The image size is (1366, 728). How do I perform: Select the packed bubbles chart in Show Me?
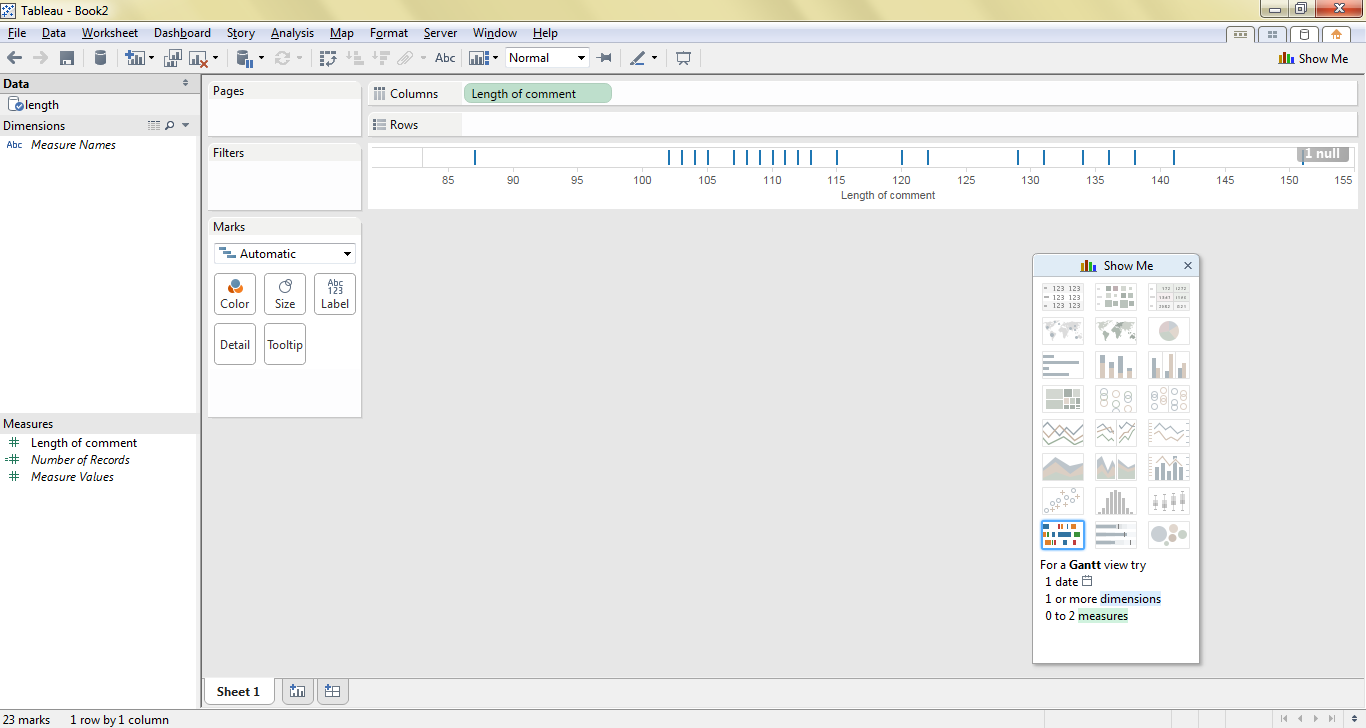[1169, 535]
